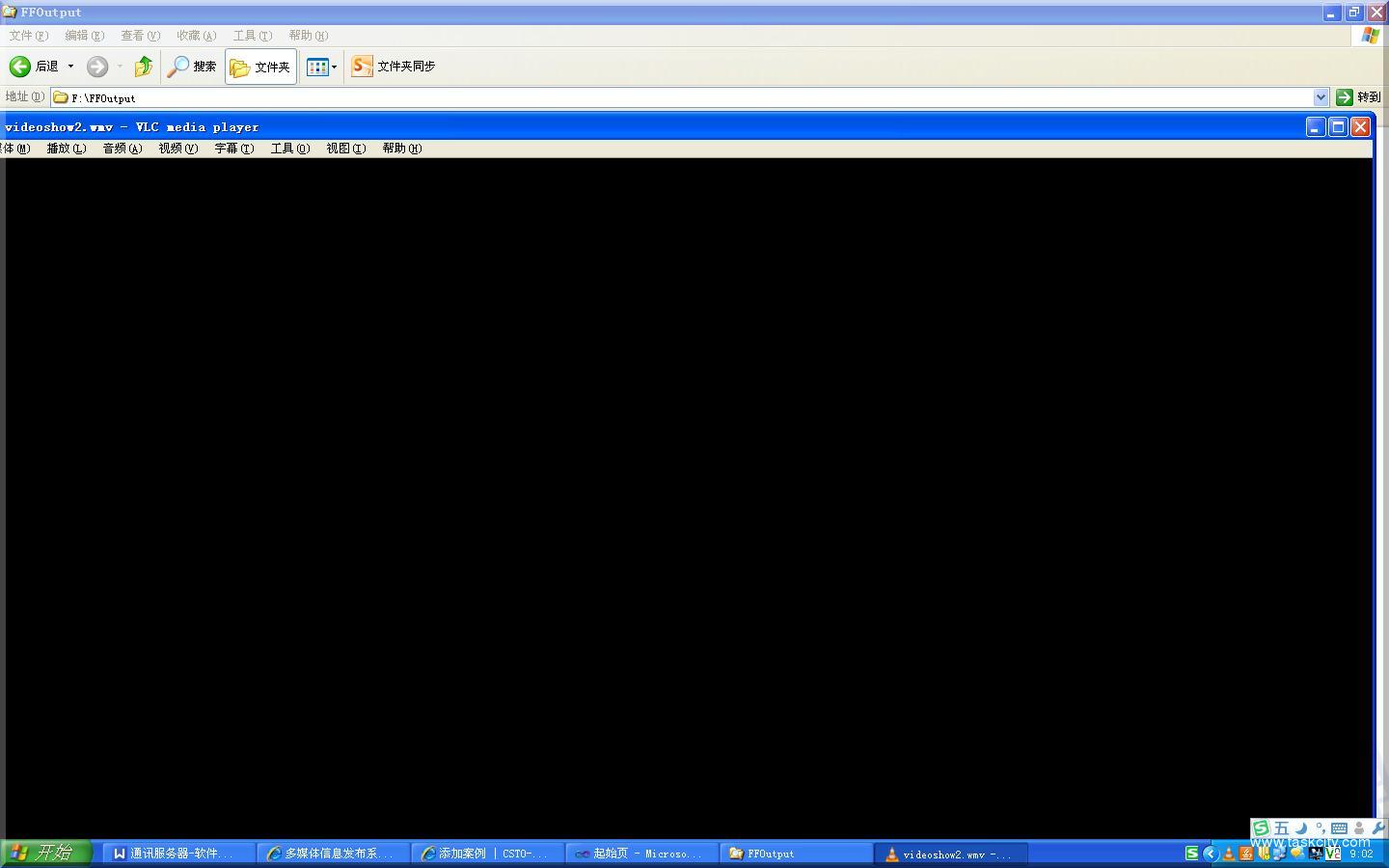Click the Windows flag logo in Explorer
Screen dimensions: 1389x868
(1371, 36)
